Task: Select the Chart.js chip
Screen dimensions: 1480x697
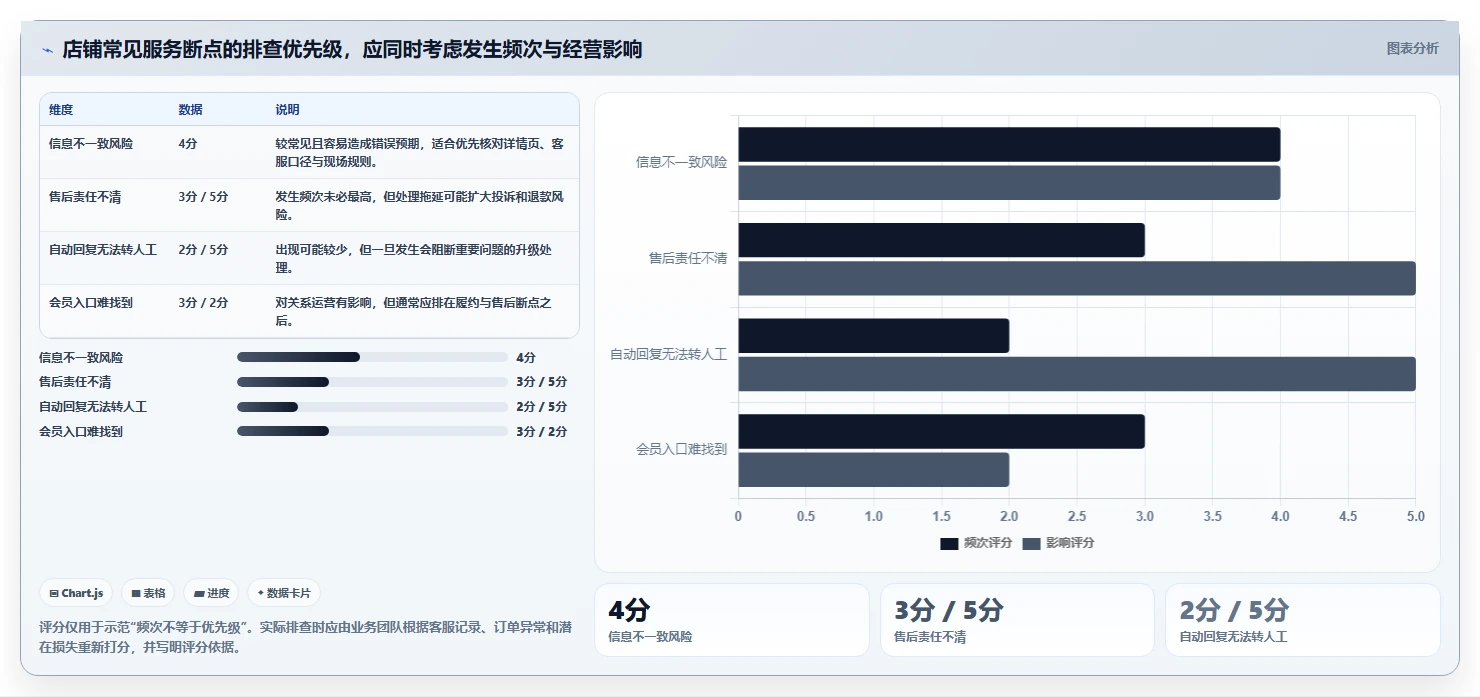Action: [76, 593]
